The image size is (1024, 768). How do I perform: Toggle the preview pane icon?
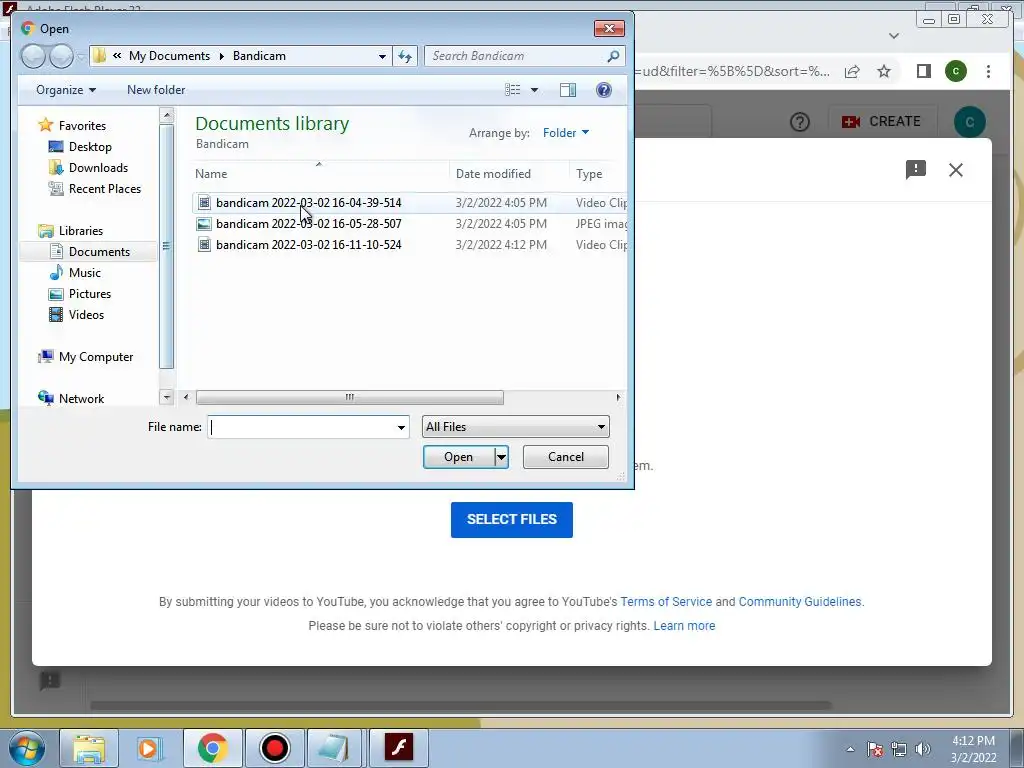pyautogui.click(x=568, y=90)
